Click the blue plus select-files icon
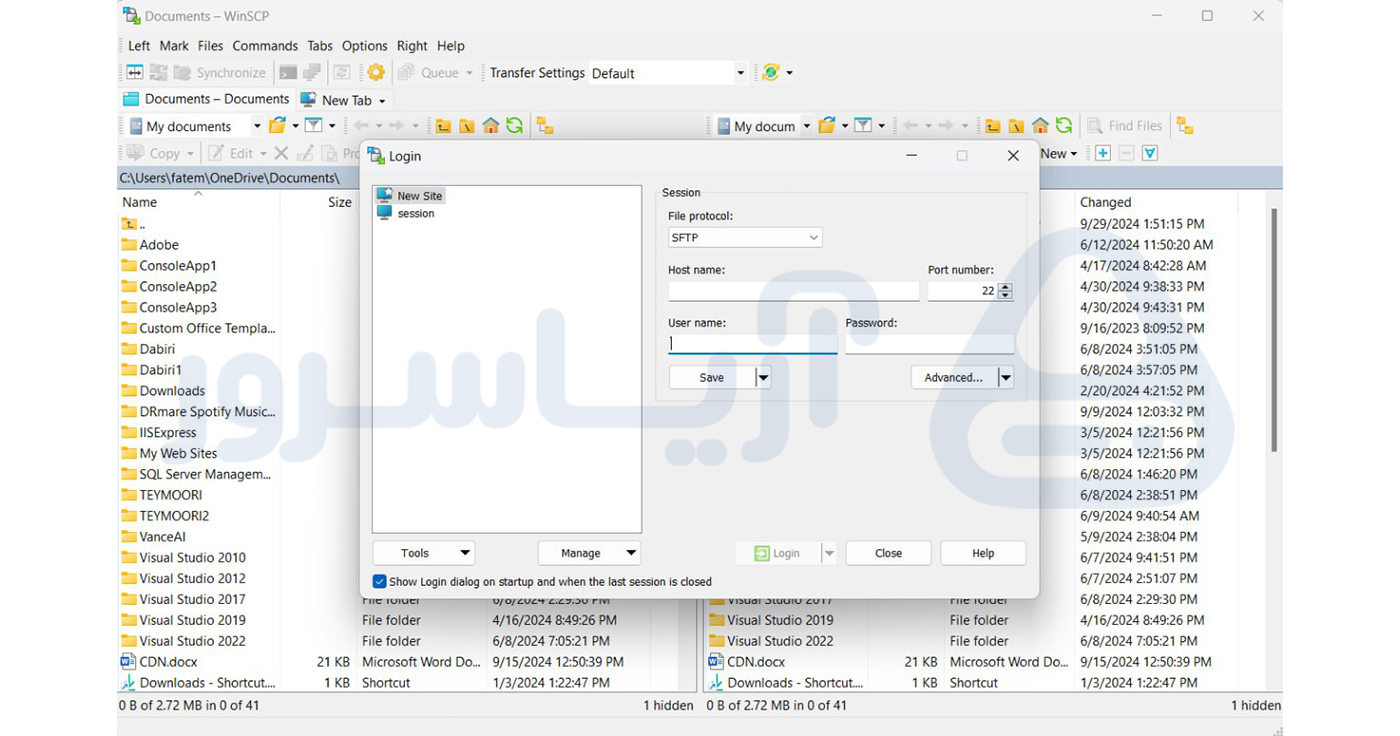The image size is (1400, 736). [x=1102, y=153]
